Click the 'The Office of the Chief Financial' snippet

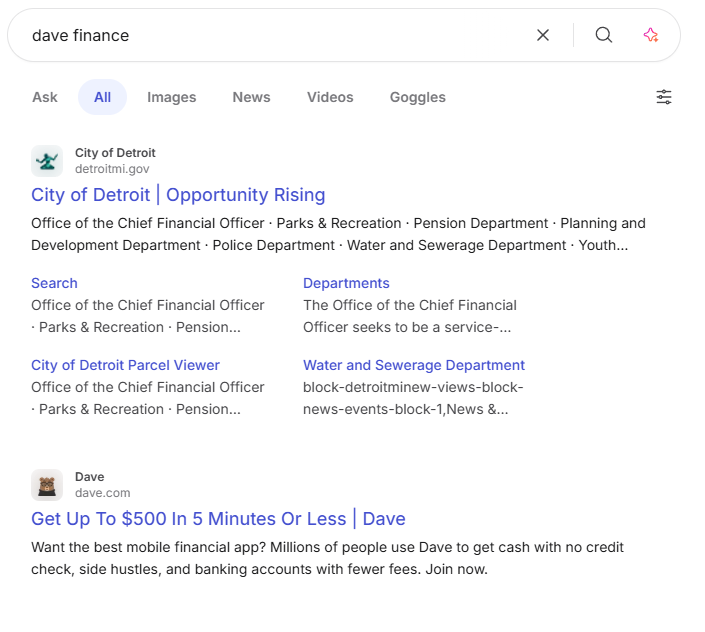pyautogui.click(x=410, y=316)
